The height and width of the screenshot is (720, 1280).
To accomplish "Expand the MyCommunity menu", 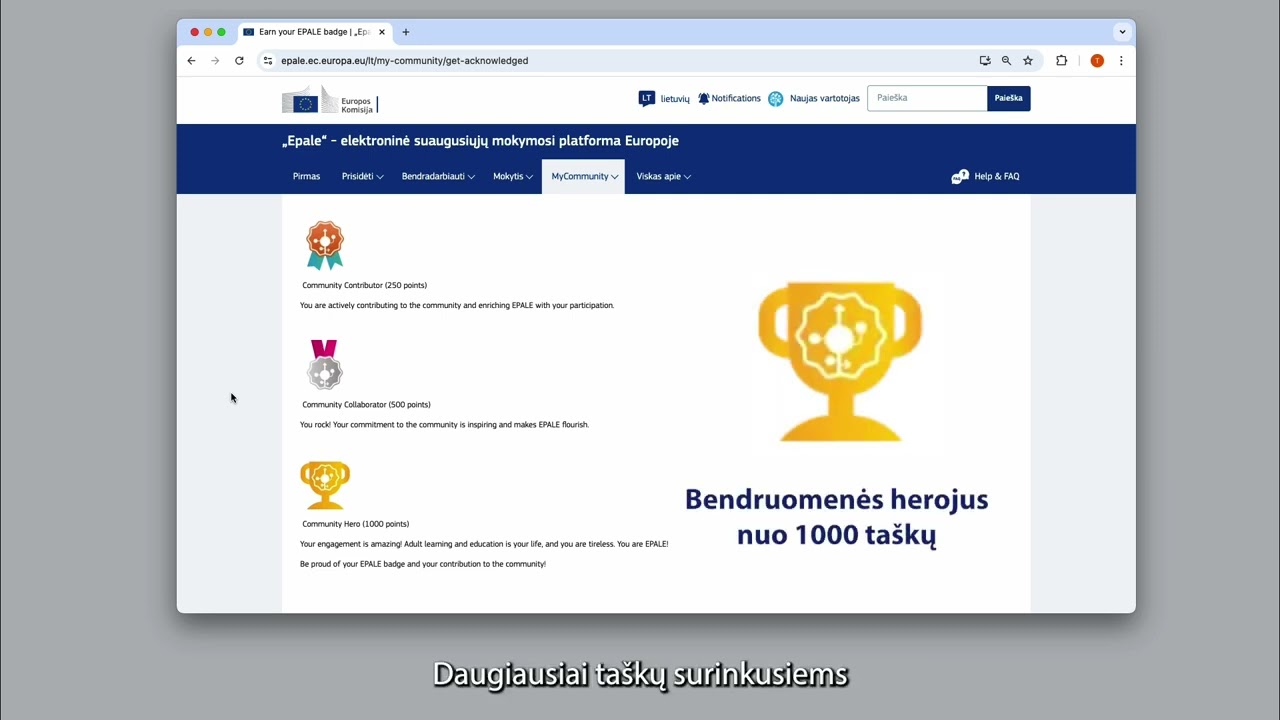I will point(584,176).
